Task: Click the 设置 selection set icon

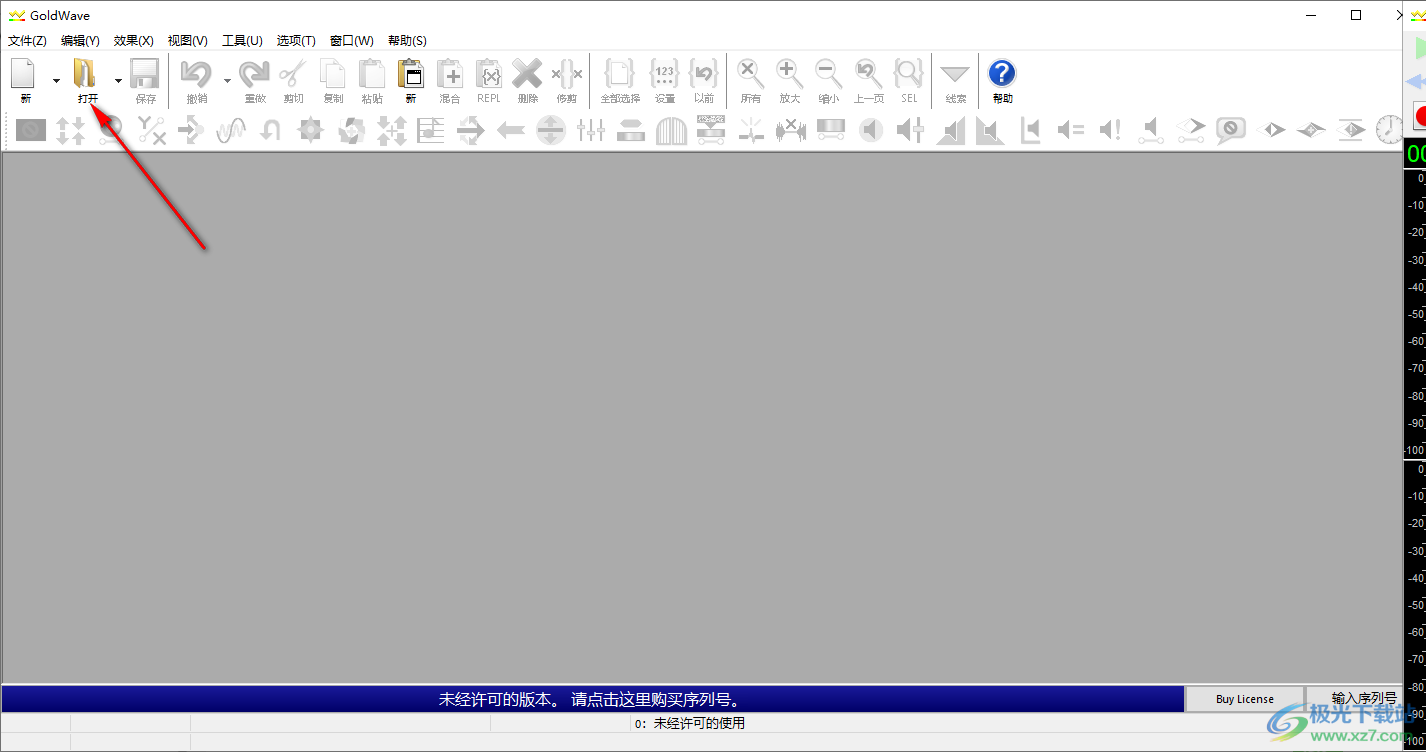Action: [665, 74]
